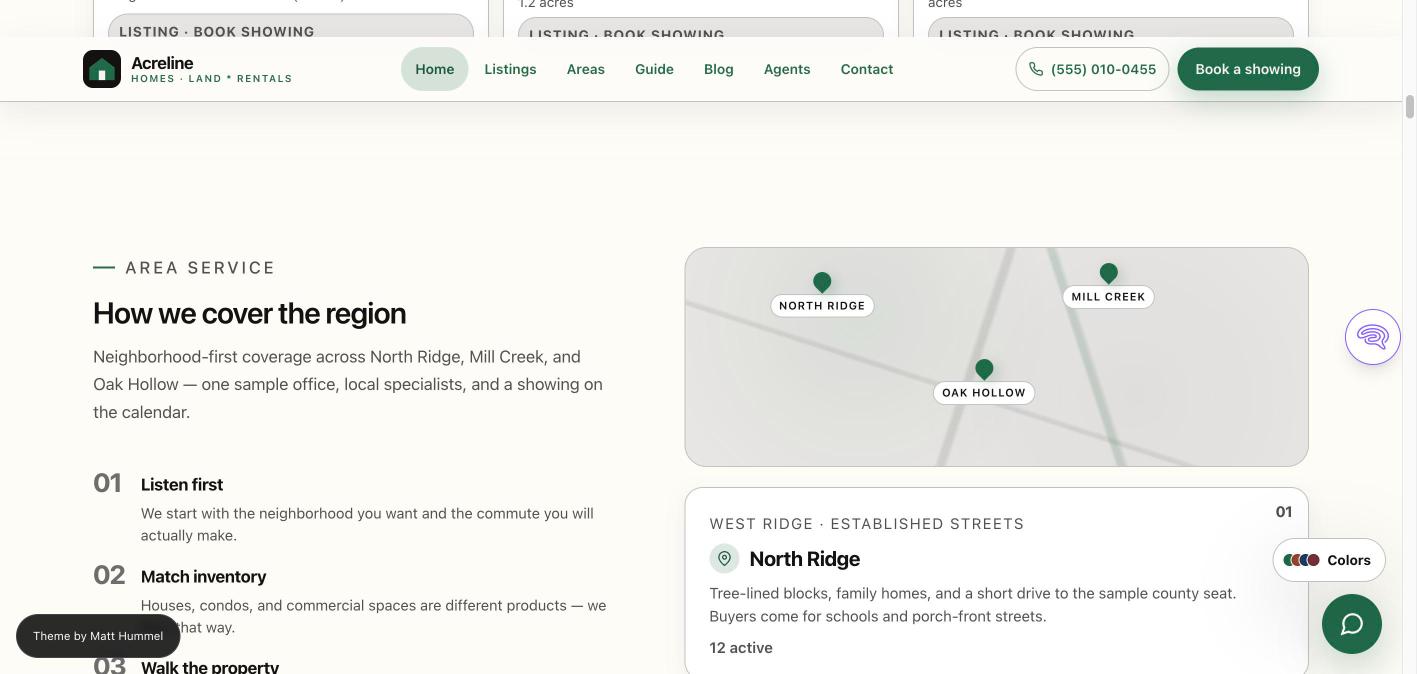Open the purple brain assistant icon
The height and width of the screenshot is (674, 1417).
[x=1372, y=337]
